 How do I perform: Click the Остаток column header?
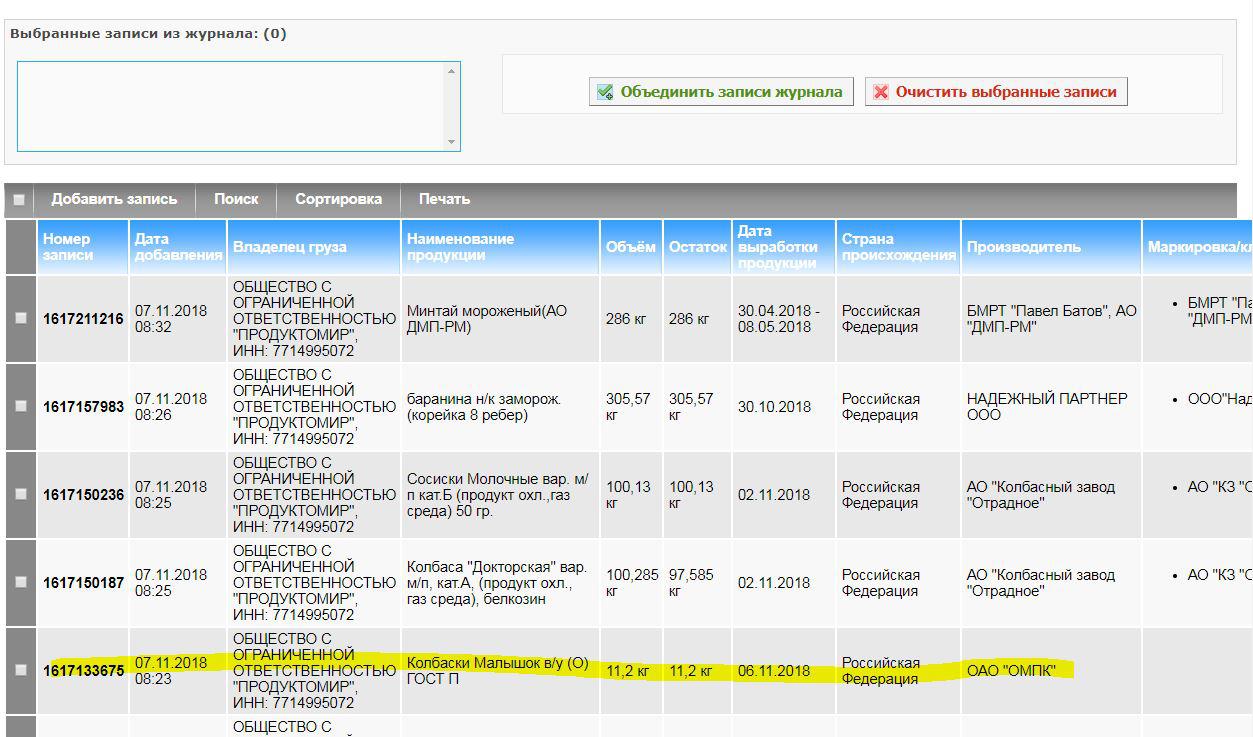point(697,247)
